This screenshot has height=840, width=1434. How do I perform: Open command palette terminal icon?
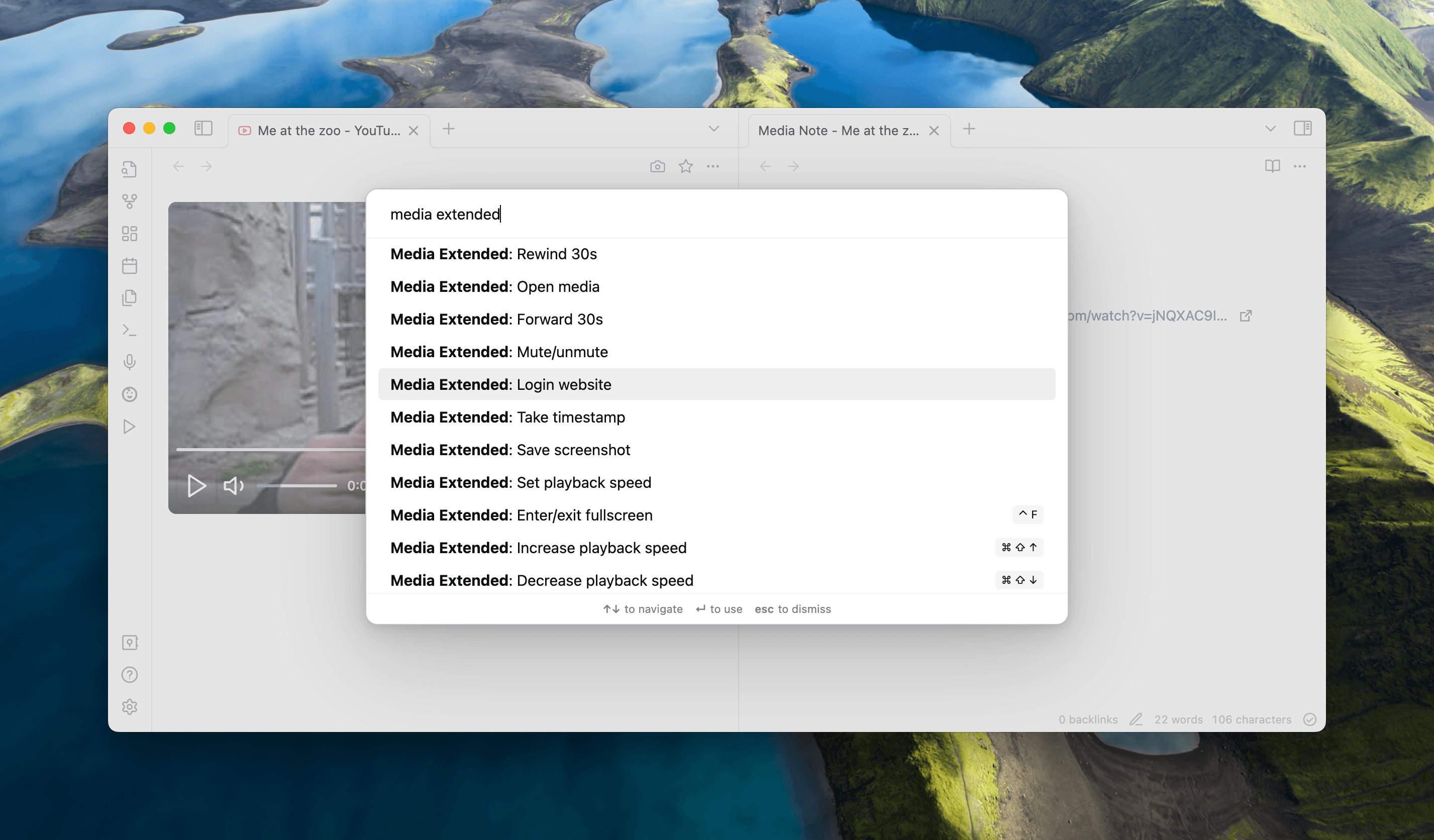coord(129,330)
